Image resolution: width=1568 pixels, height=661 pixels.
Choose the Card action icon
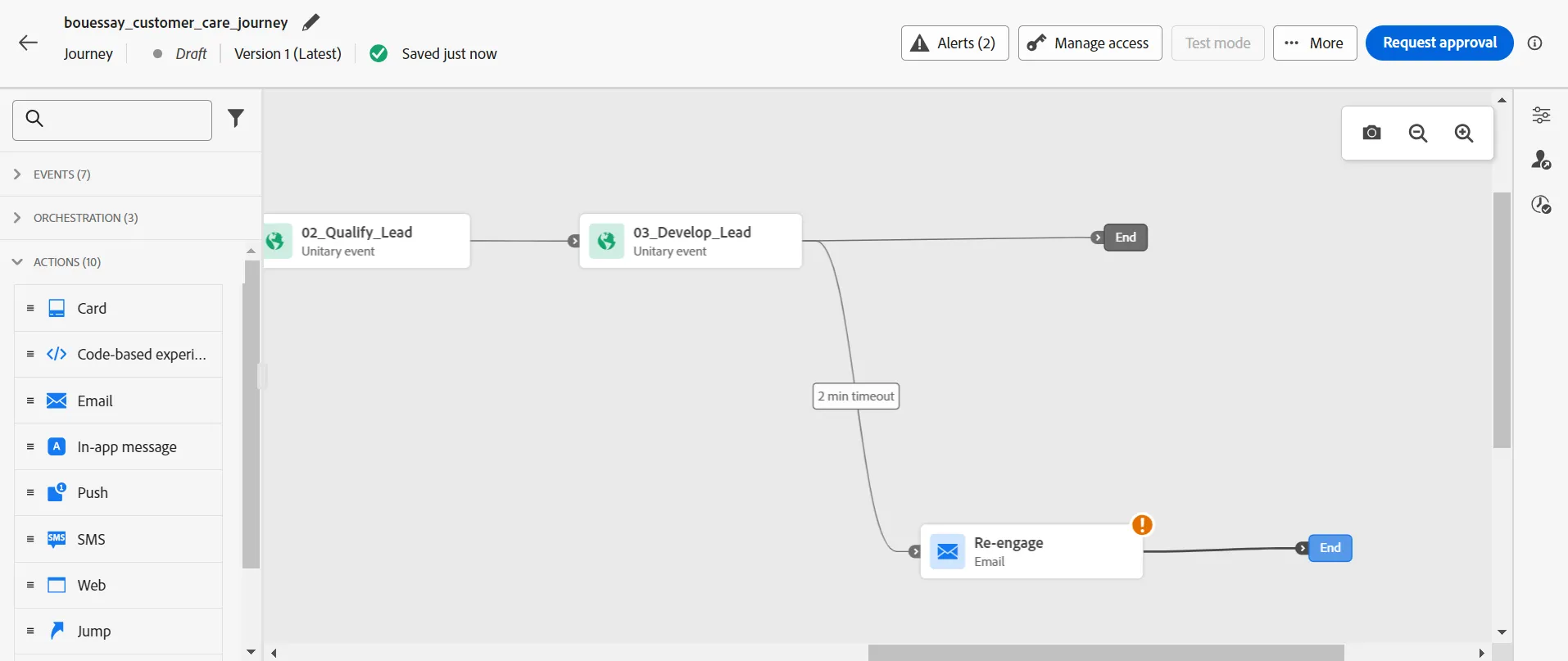pyautogui.click(x=57, y=308)
